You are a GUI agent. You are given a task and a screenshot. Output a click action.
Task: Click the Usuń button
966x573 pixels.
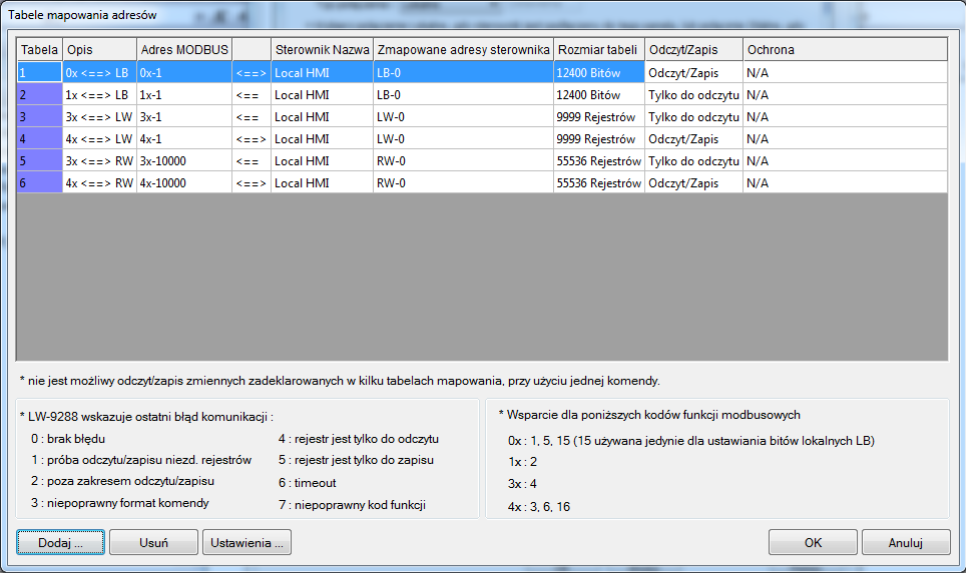pos(153,542)
